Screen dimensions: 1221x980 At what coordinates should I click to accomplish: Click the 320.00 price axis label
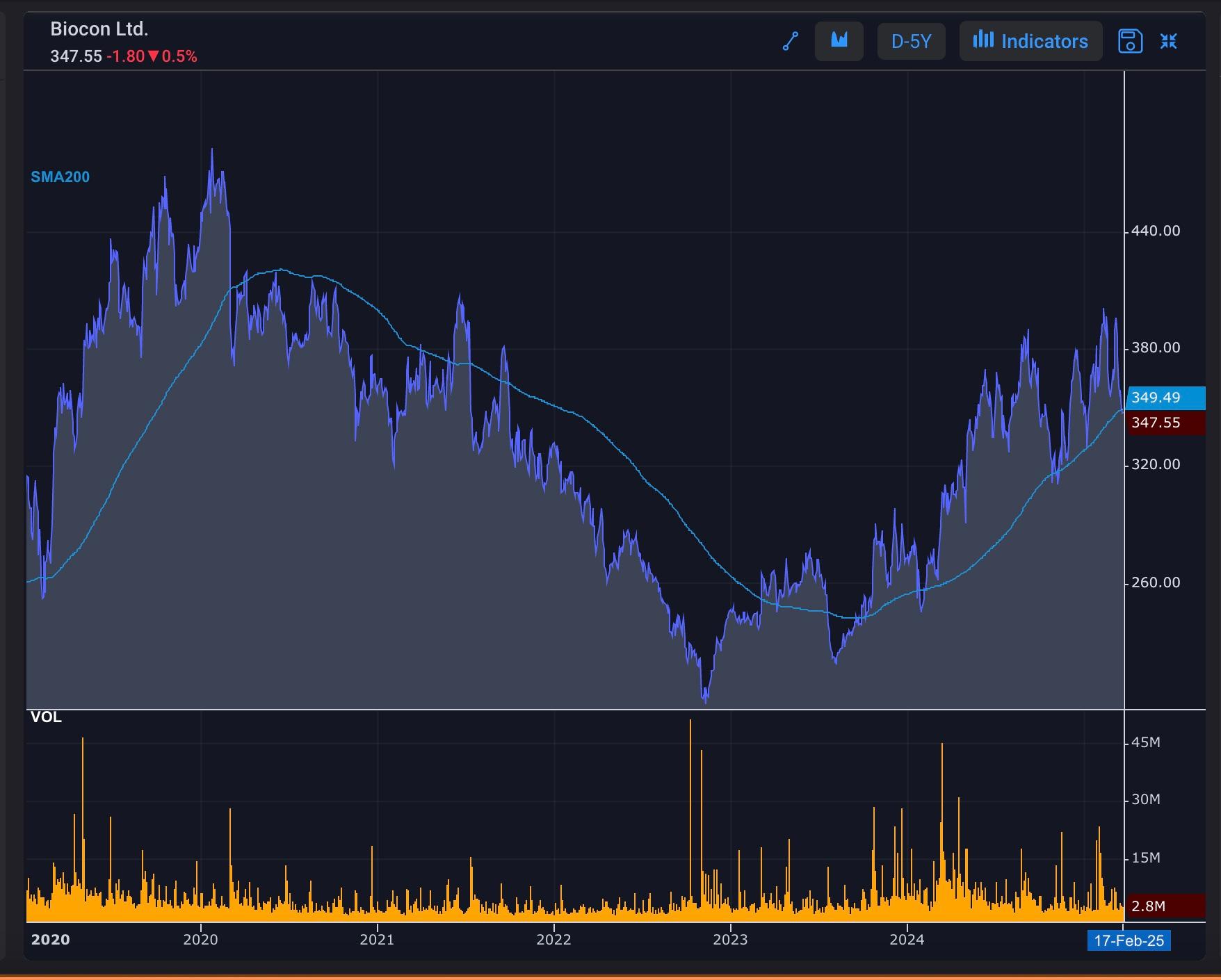(1156, 464)
